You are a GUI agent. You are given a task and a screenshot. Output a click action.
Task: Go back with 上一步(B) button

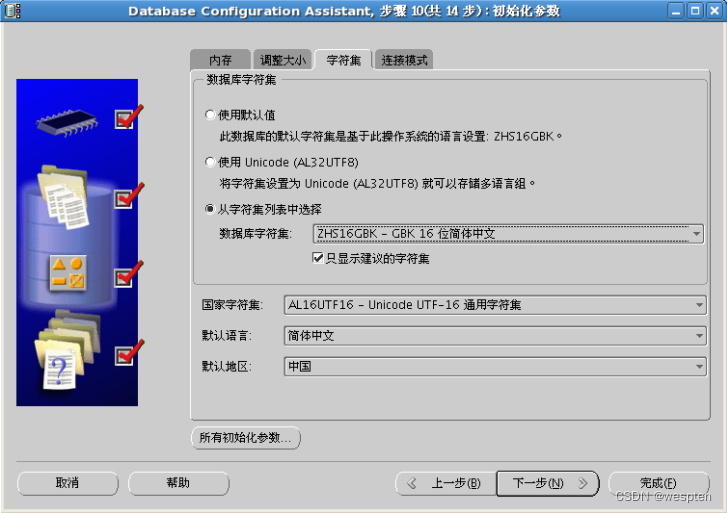(446, 483)
